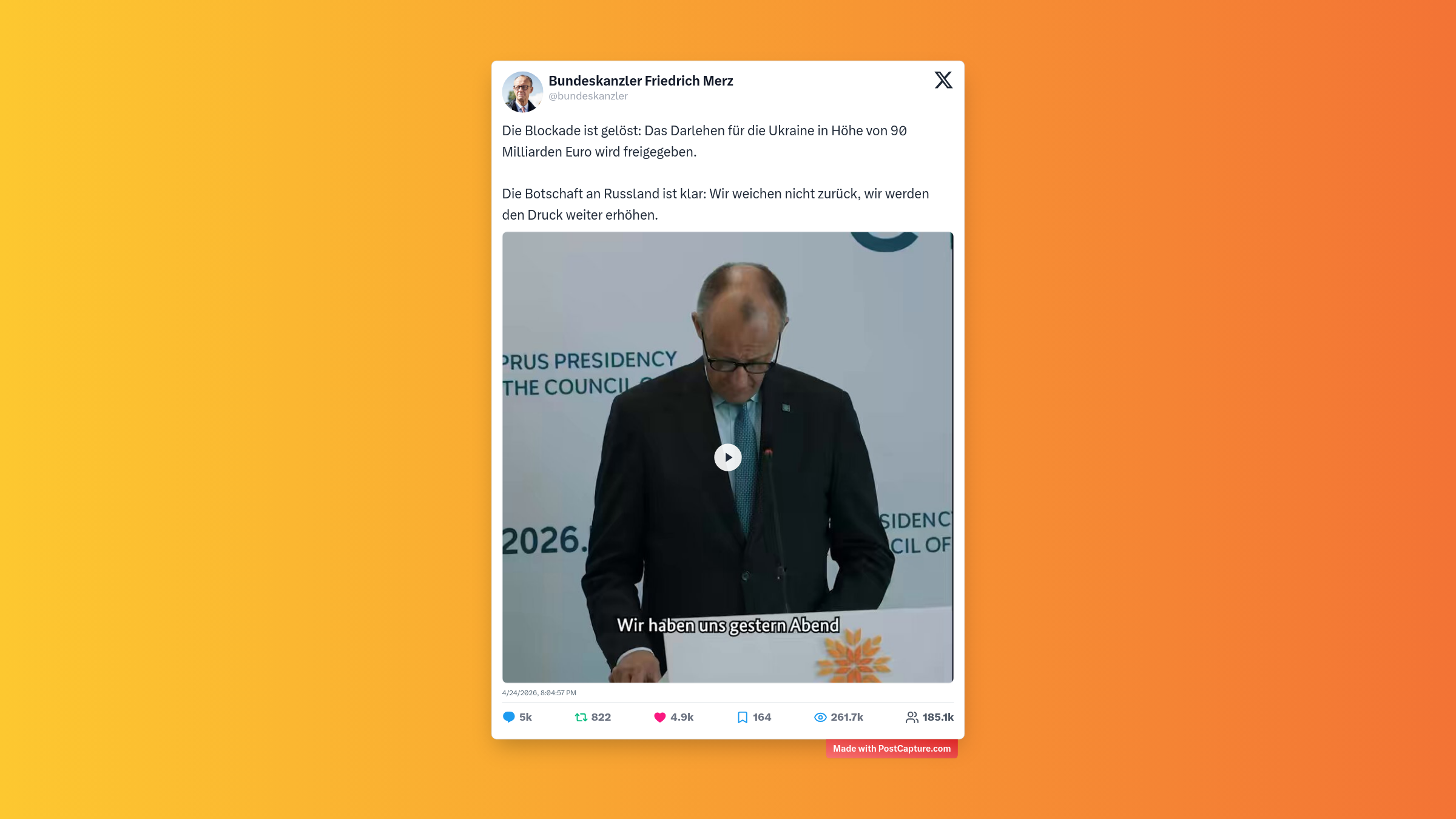Open Friedrich Merz profile avatar
The image size is (1456, 819).
[x=522, y=92]
